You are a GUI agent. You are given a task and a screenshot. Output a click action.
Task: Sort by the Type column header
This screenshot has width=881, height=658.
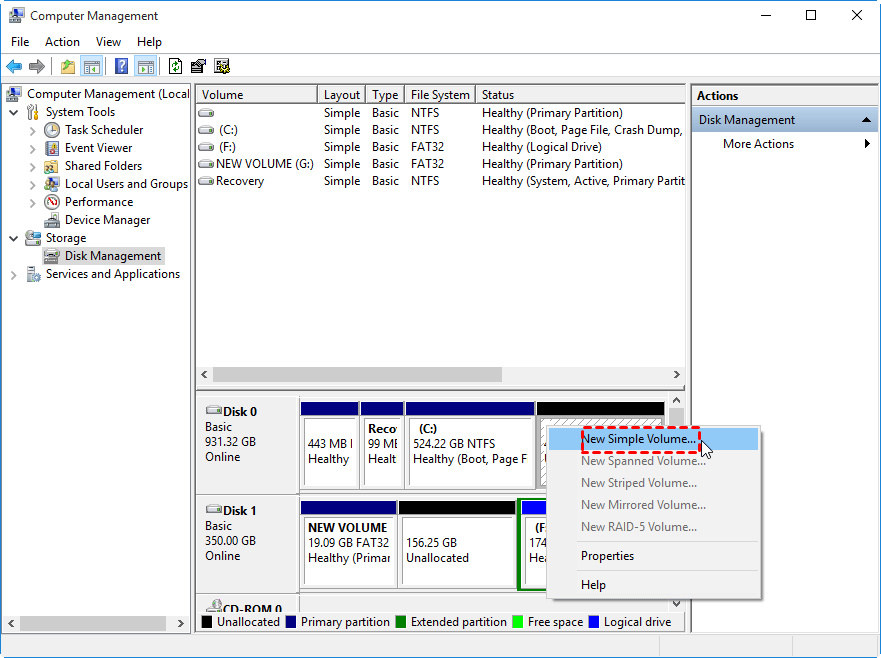385,94
